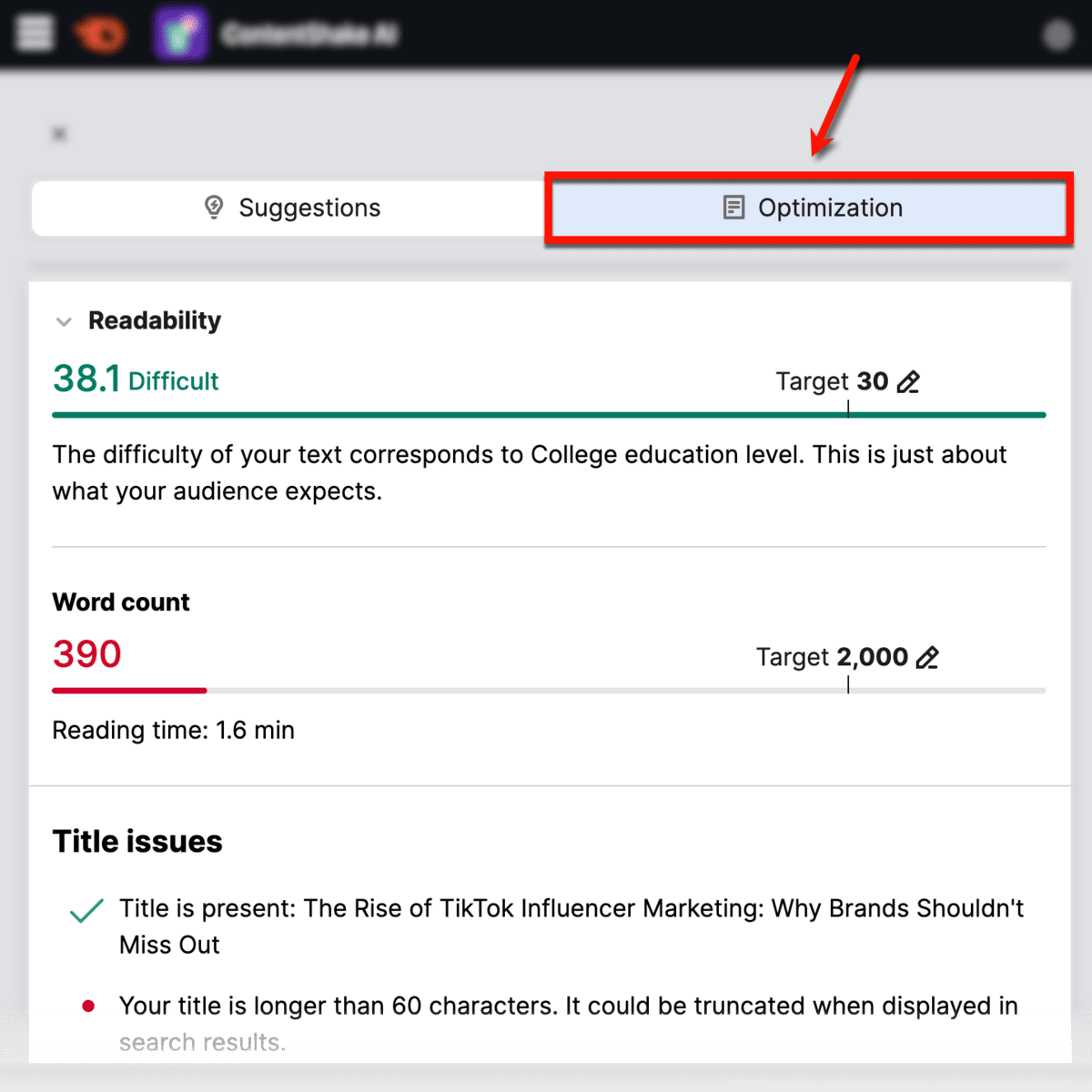Click the Target 2,000 label
Image resolution: width=1092 pixels, height=1092 pixels.
(x=831, y=657)
